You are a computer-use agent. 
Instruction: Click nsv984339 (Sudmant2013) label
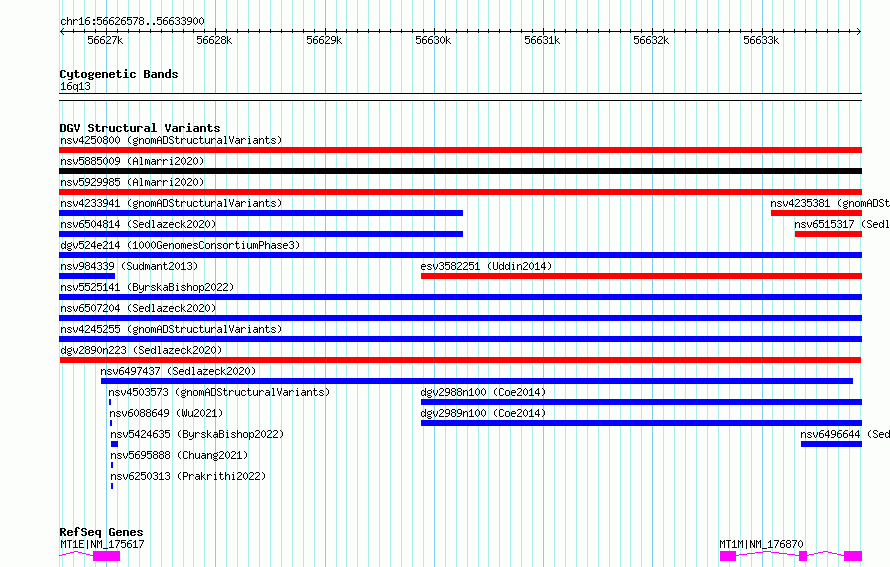[x=129, y=266]
